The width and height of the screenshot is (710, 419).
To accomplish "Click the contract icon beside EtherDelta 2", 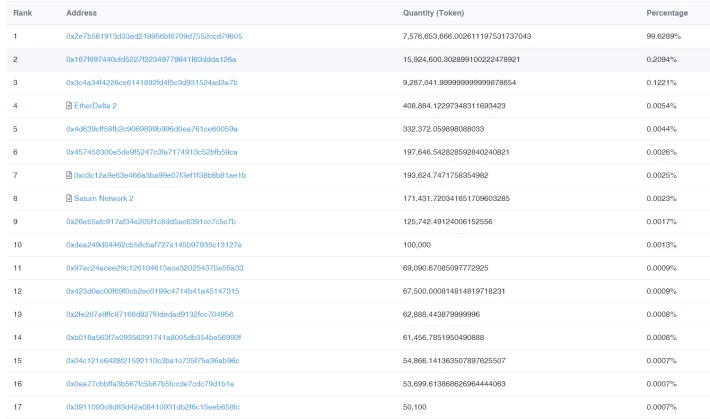I will [69, 106].
